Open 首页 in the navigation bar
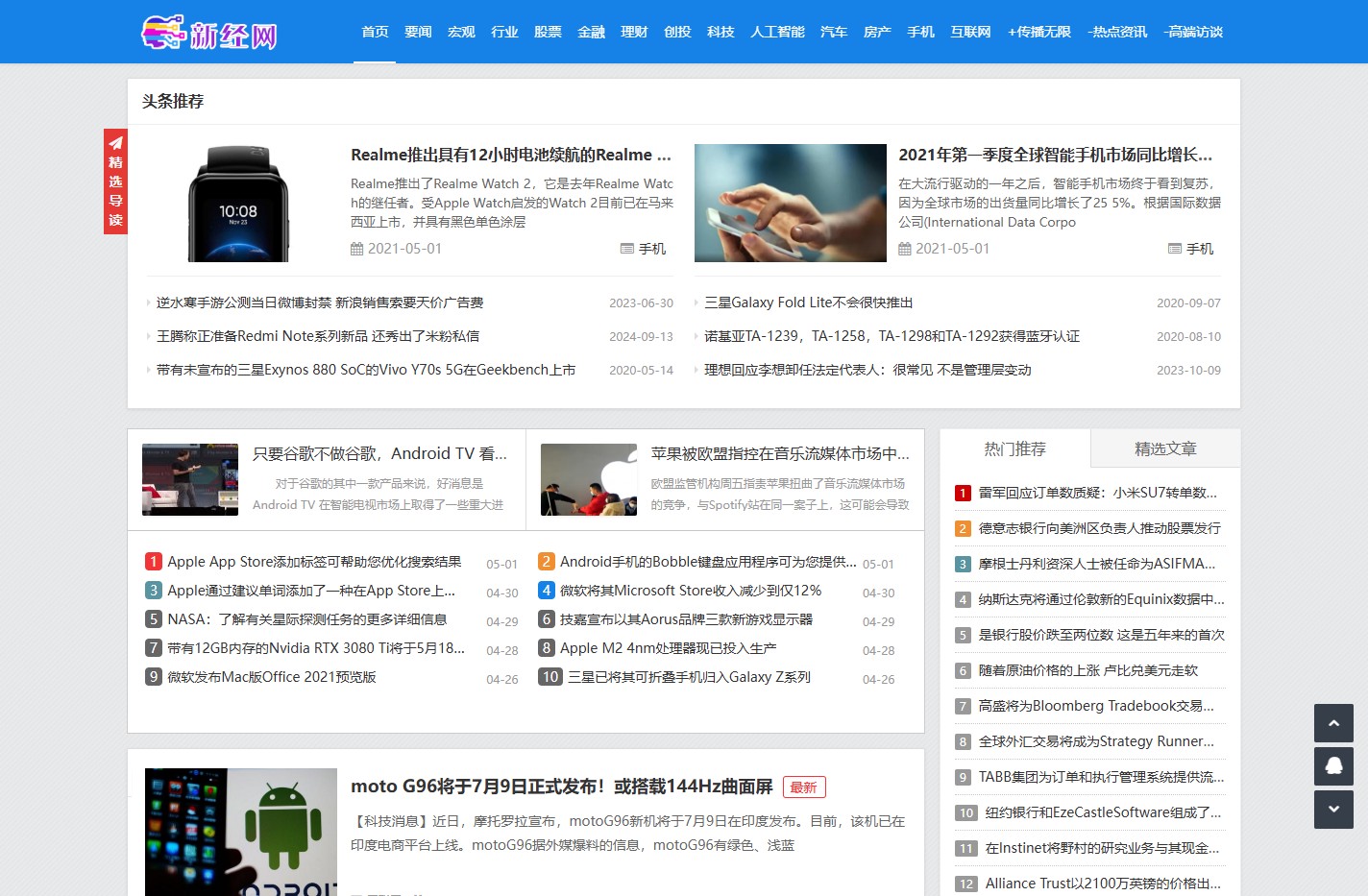This screenshot has width=1368, height=896. [375, 32]
